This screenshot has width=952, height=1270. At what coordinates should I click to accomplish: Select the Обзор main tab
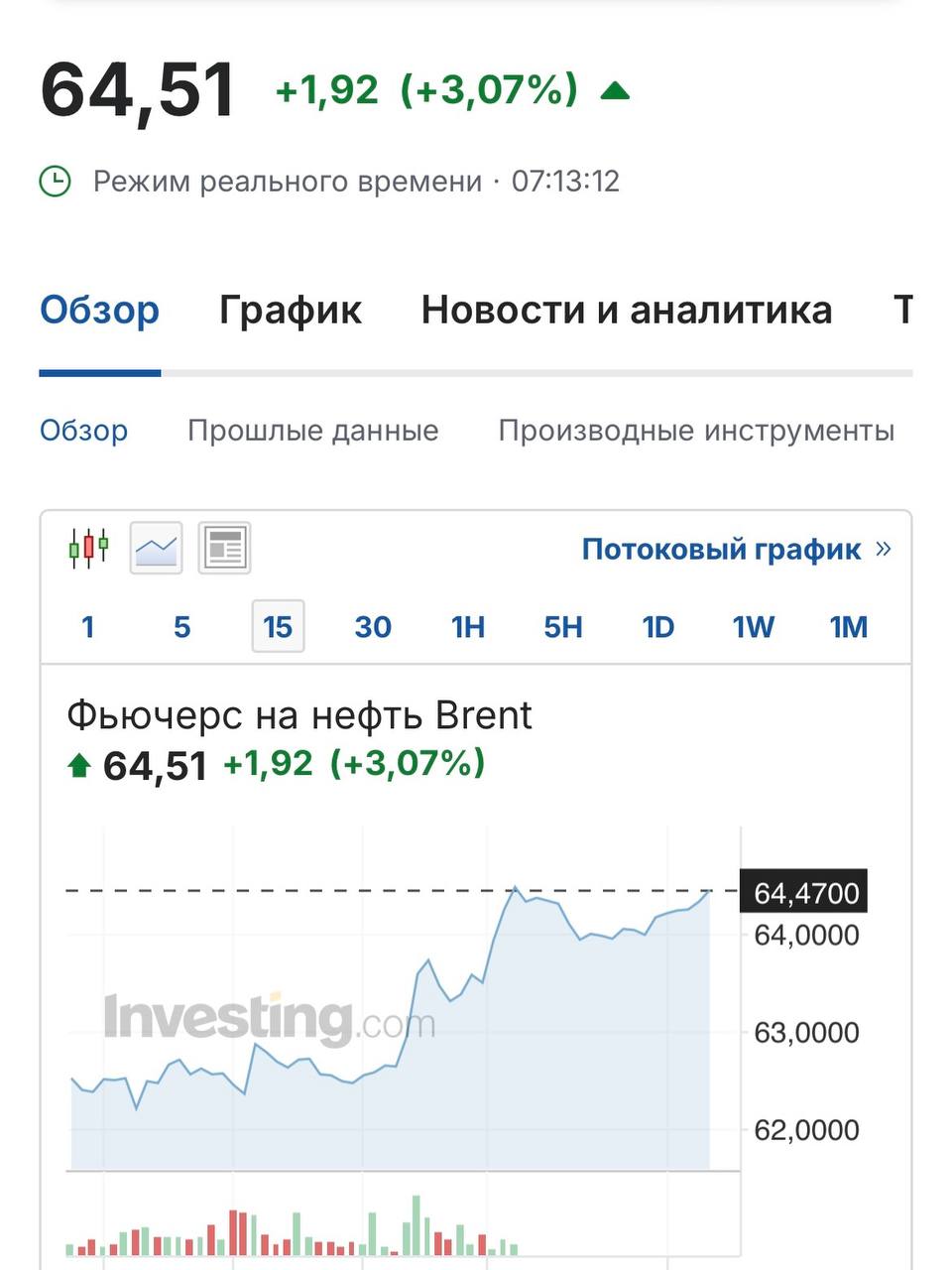pos(99,310)
